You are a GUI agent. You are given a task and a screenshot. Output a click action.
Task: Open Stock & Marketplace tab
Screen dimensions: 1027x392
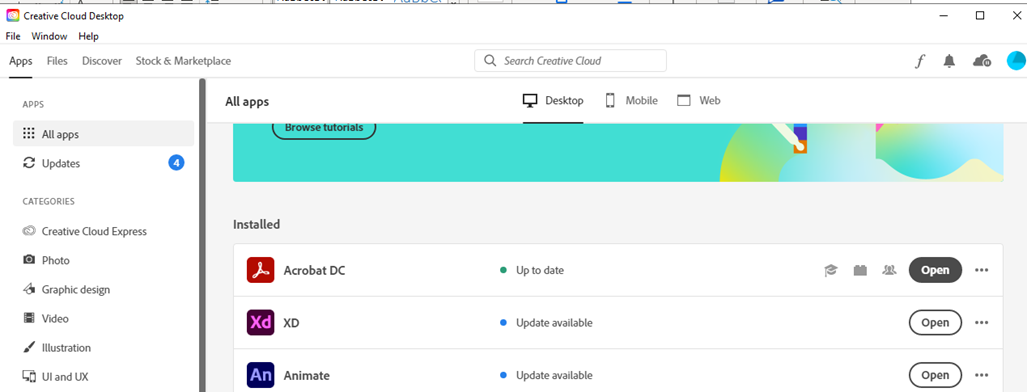(x=183, y=61)
